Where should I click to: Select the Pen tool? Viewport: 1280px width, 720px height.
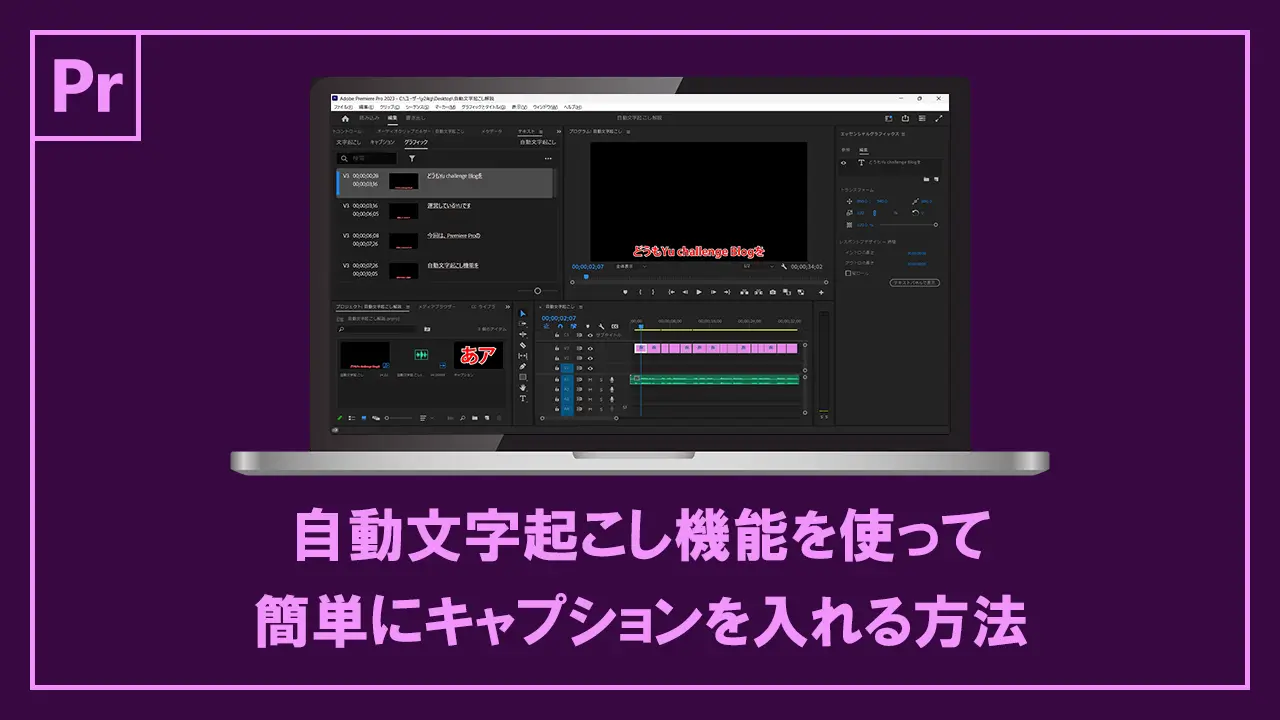pyautogui.click(x=522, y=366)
